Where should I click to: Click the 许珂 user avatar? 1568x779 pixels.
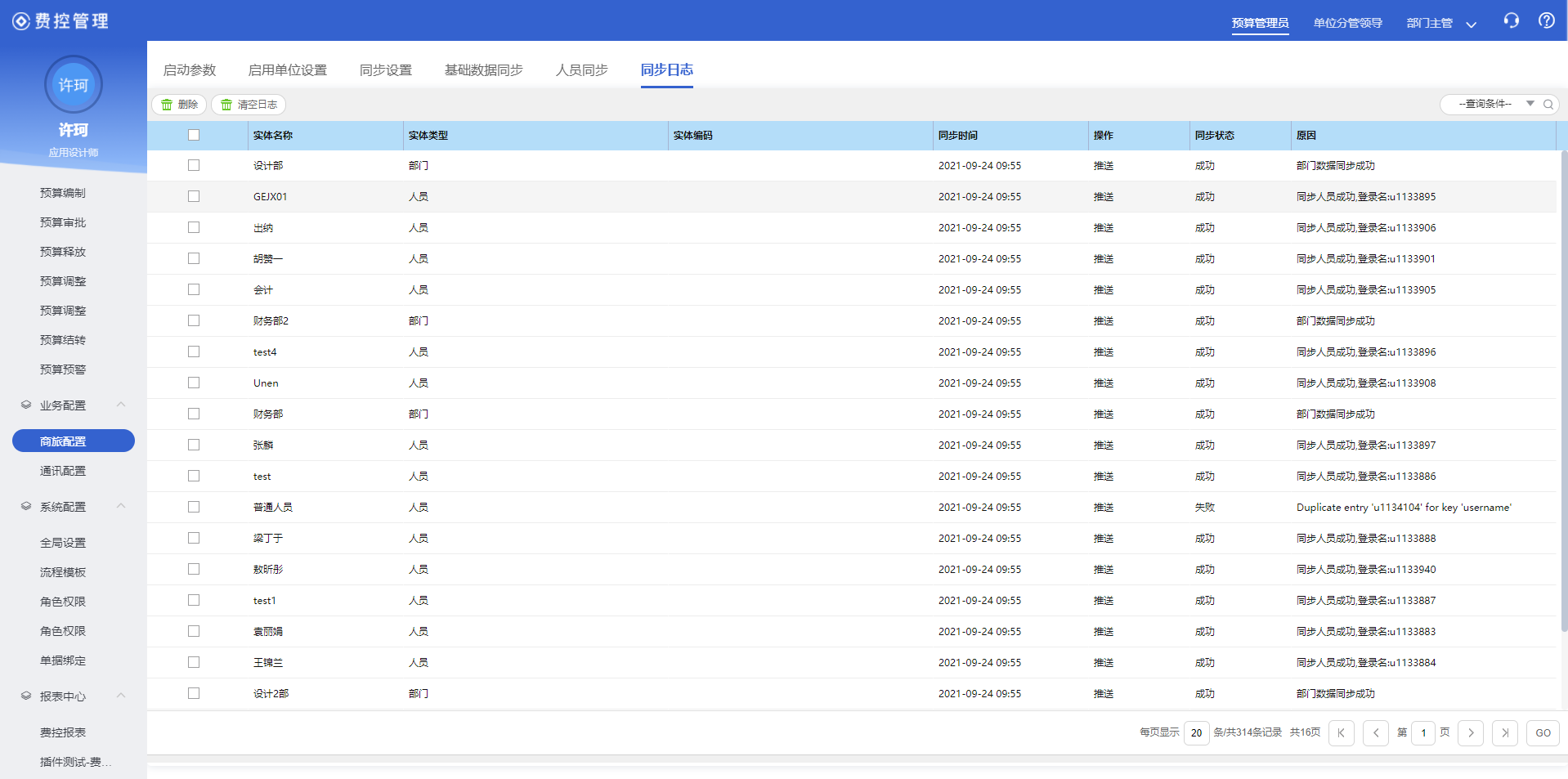tap(74, 84)
